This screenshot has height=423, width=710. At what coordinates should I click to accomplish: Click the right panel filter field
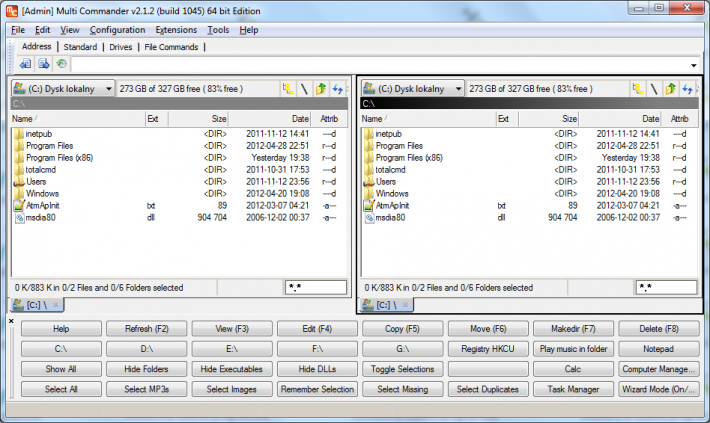[666, 287]
